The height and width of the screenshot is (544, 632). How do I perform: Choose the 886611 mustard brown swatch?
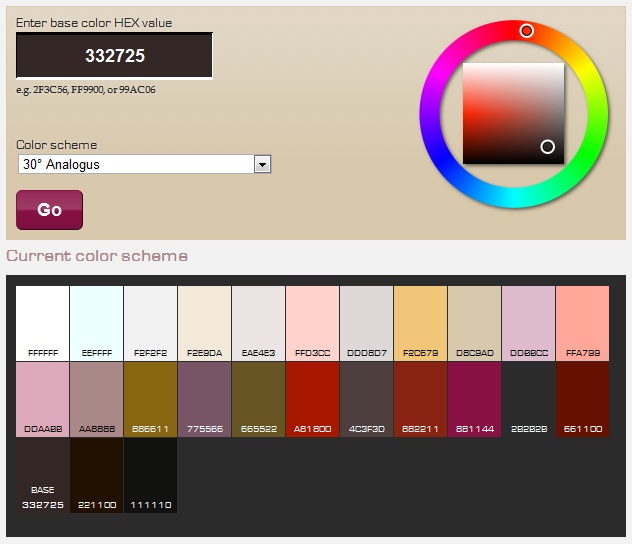pos(151,399)
